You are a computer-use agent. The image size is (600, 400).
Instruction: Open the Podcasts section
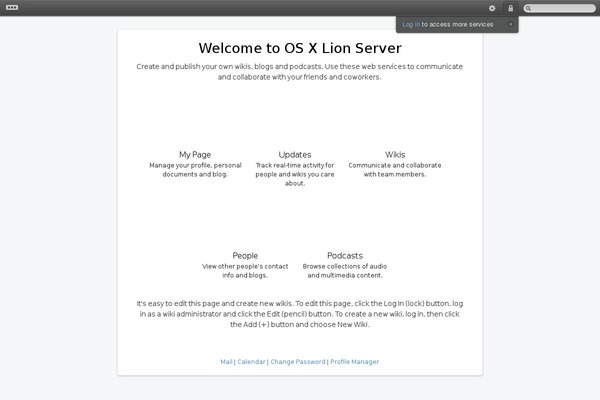pyautogui.click(x=345, y=256)
